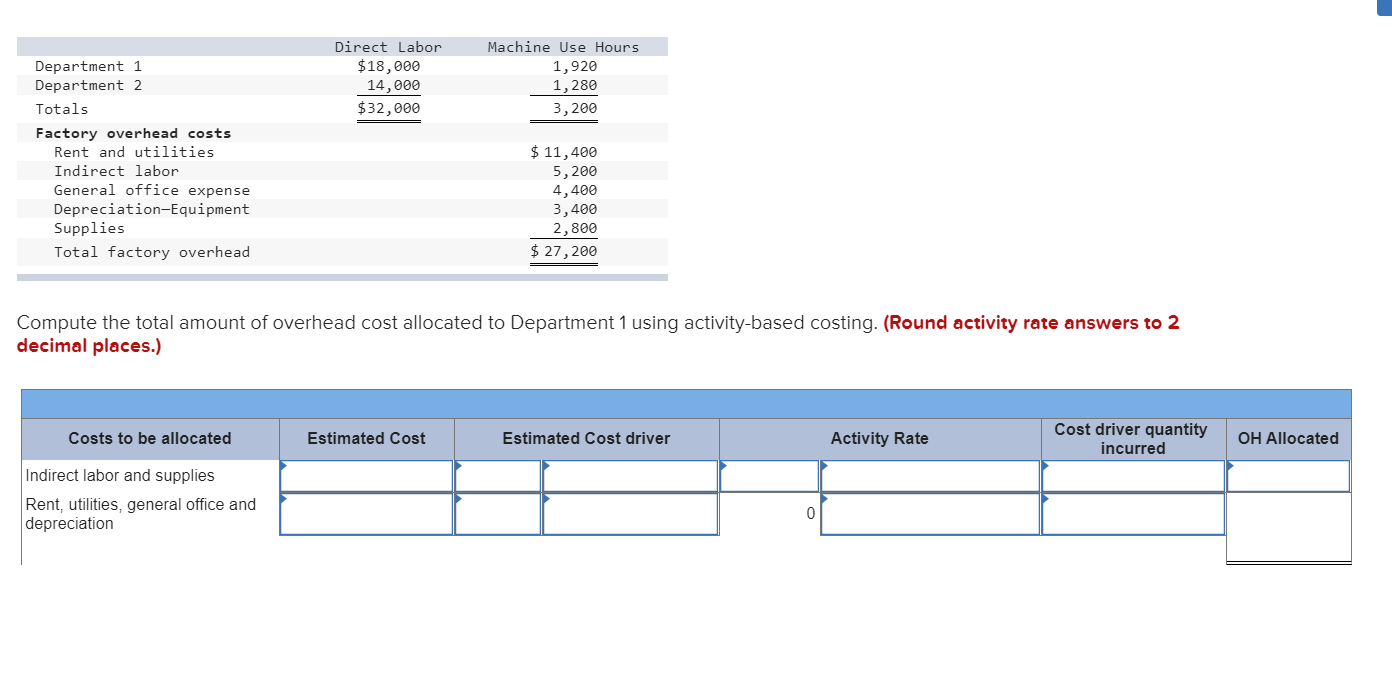This screenshot has width=1392, height=681.
Task: Click the blue square button at the top-right corner
Action: [1384, 7]
